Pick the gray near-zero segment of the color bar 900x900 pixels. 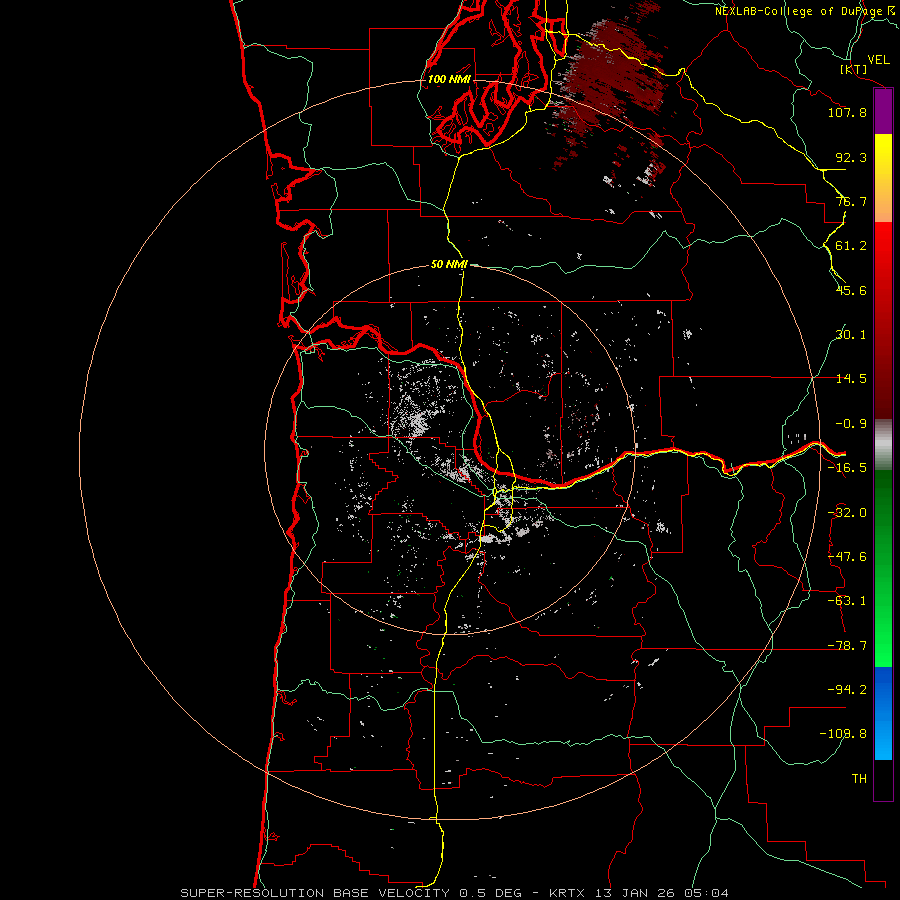[883, 445]
